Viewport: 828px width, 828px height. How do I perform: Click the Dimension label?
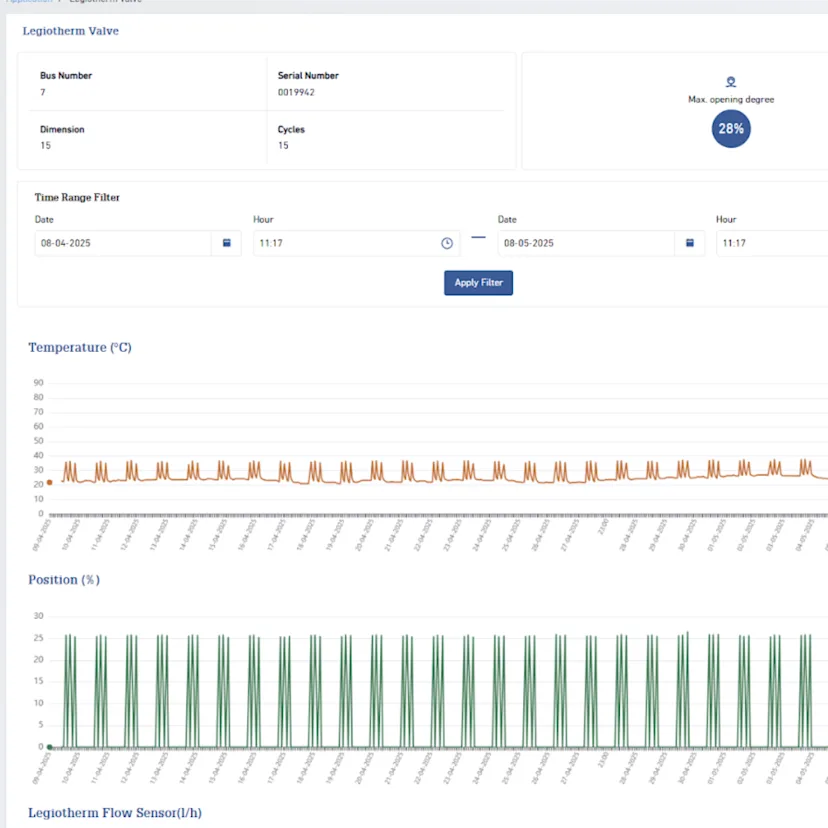62,129
